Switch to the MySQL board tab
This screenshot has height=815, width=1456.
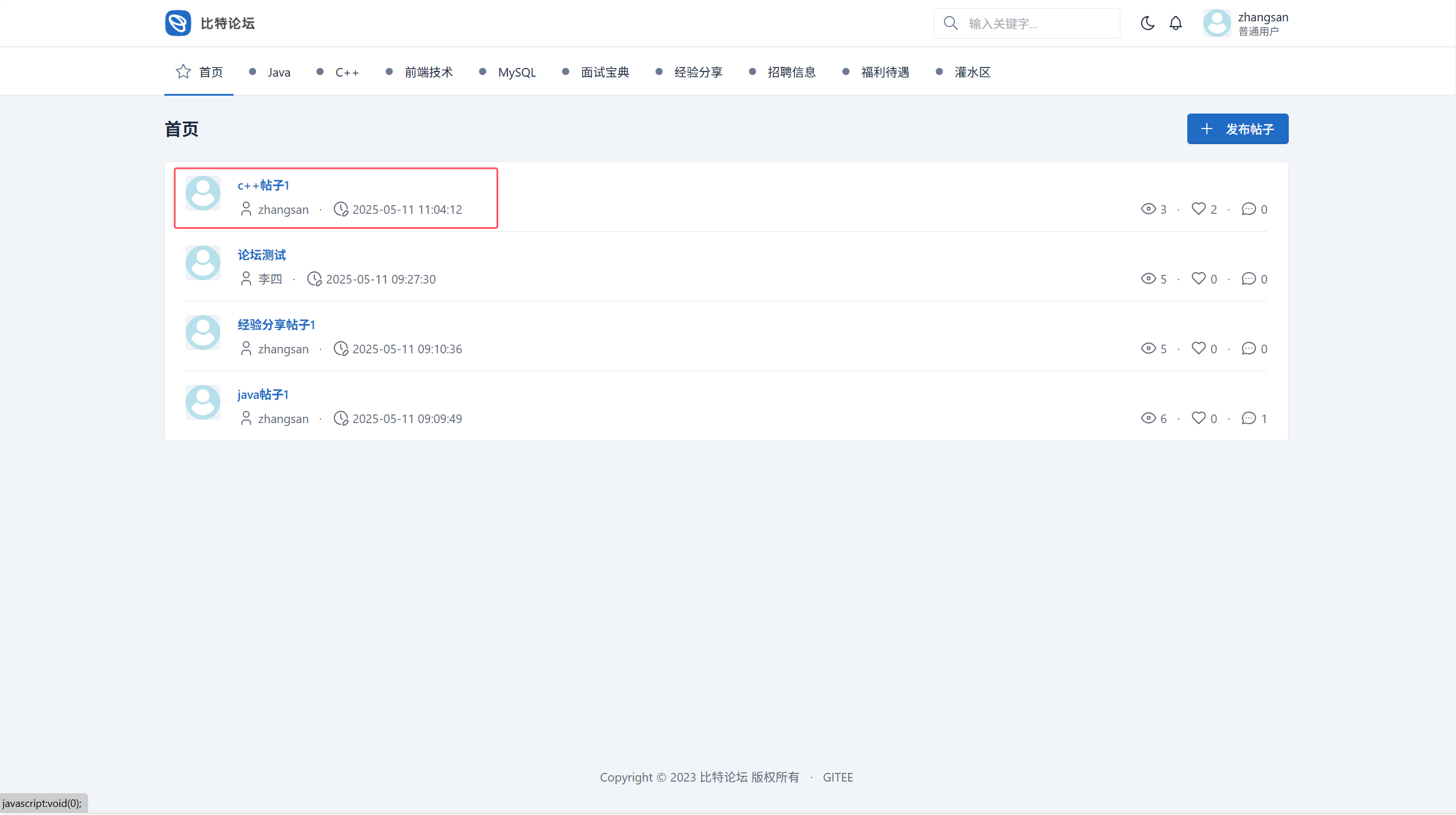tap(517, 72)
